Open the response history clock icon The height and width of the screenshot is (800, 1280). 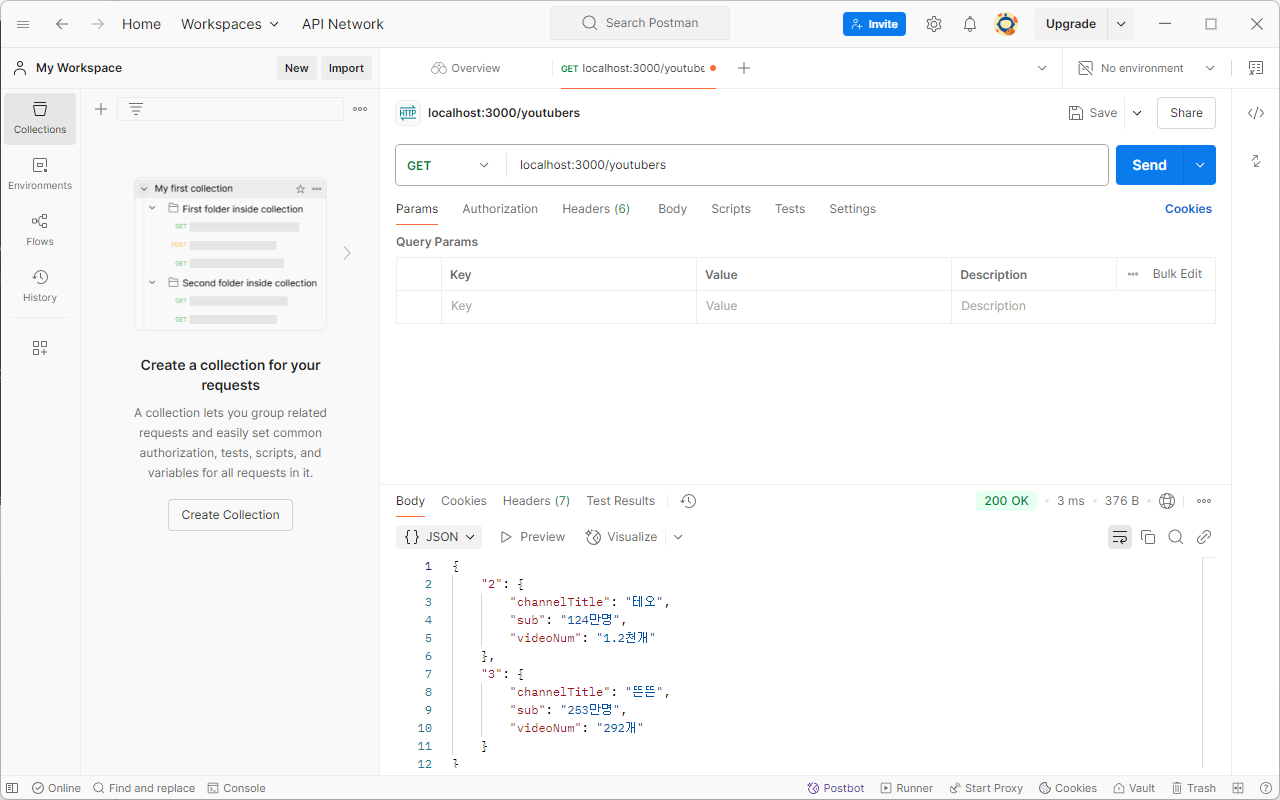point(688,501)
